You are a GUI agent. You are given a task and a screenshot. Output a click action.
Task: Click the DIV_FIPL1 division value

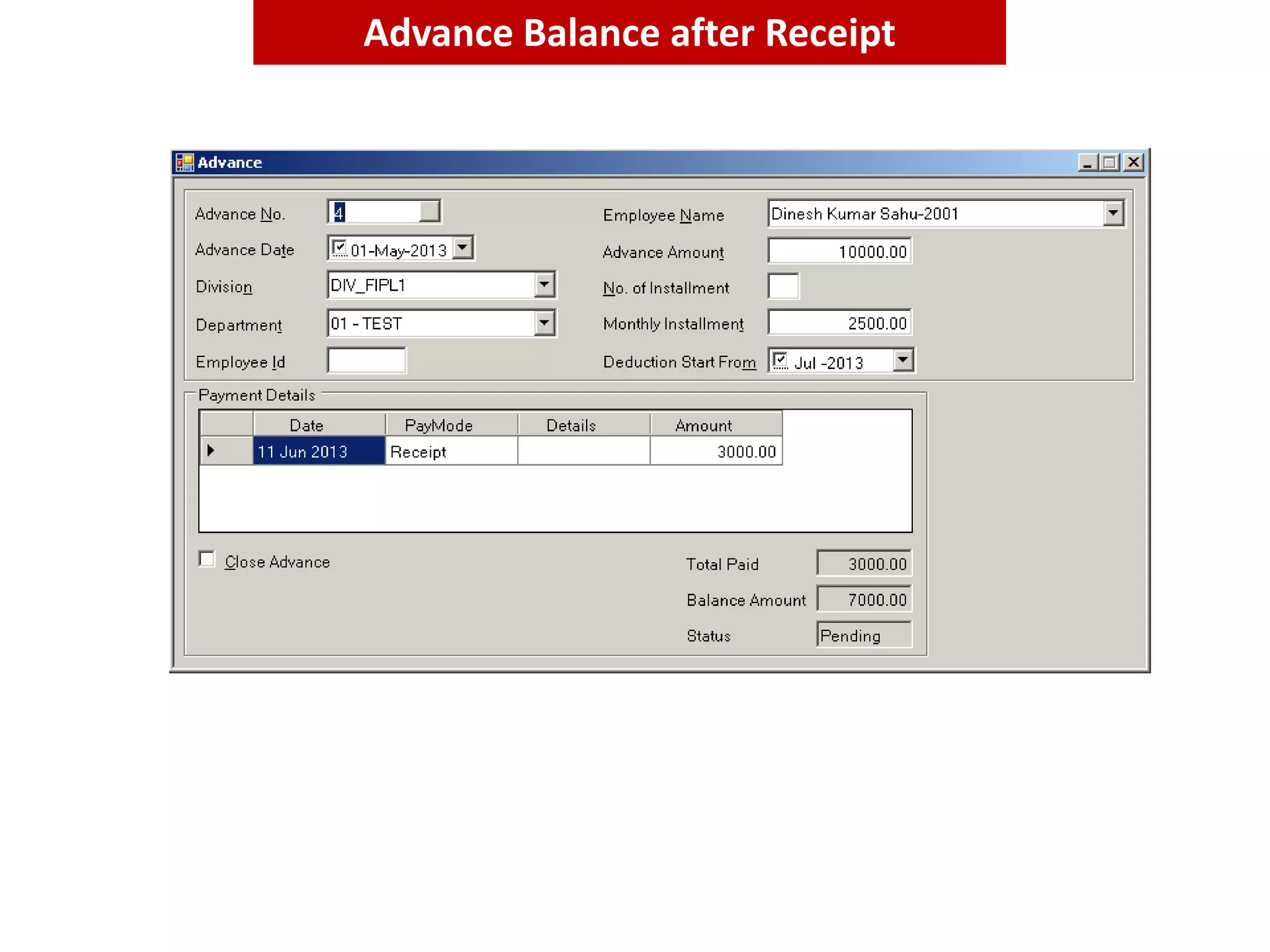[368, 285]
